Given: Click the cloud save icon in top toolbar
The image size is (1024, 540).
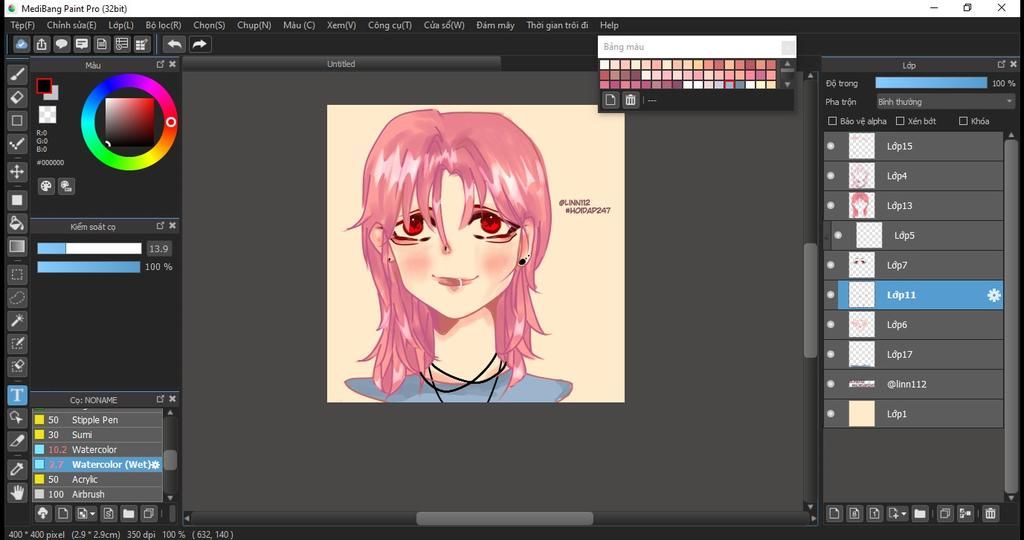Looking at the screenshot, I should (22, 44).
